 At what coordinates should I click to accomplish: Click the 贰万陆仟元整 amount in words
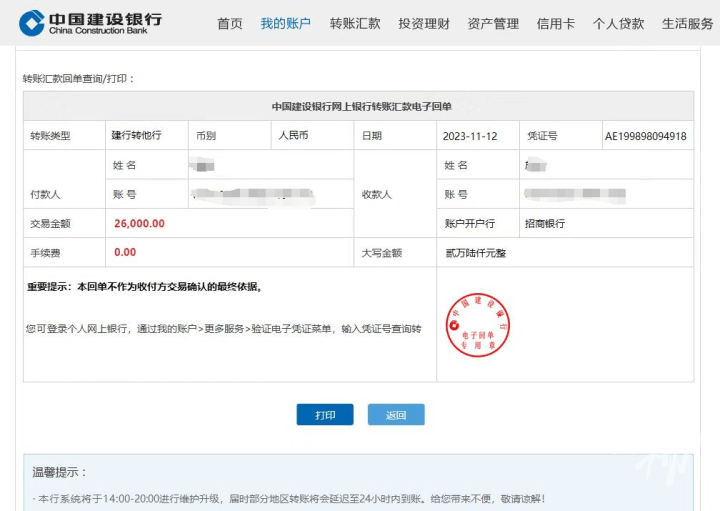click(476, 253)
